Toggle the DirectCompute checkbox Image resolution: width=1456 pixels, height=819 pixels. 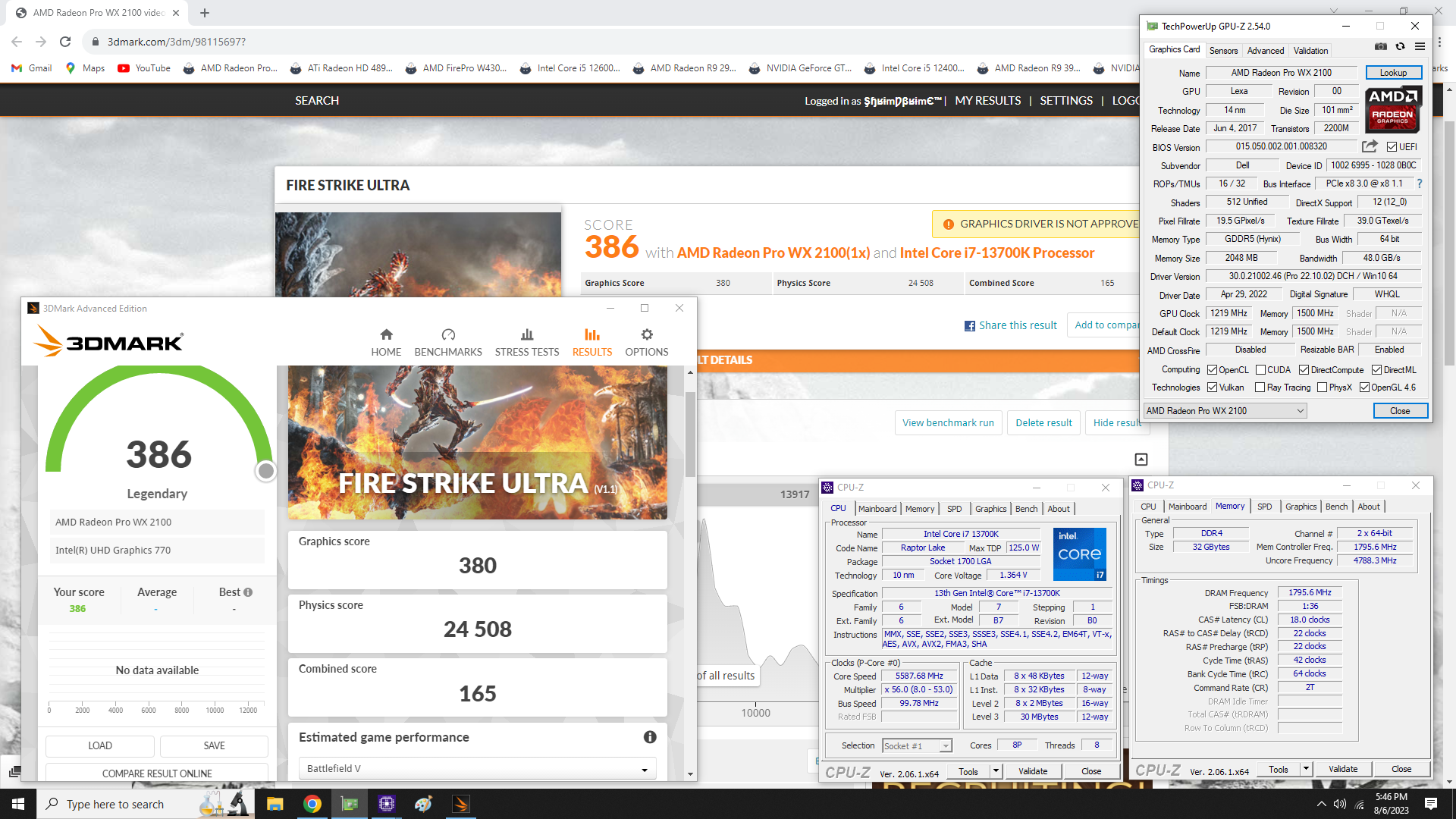coord(1304,370)
